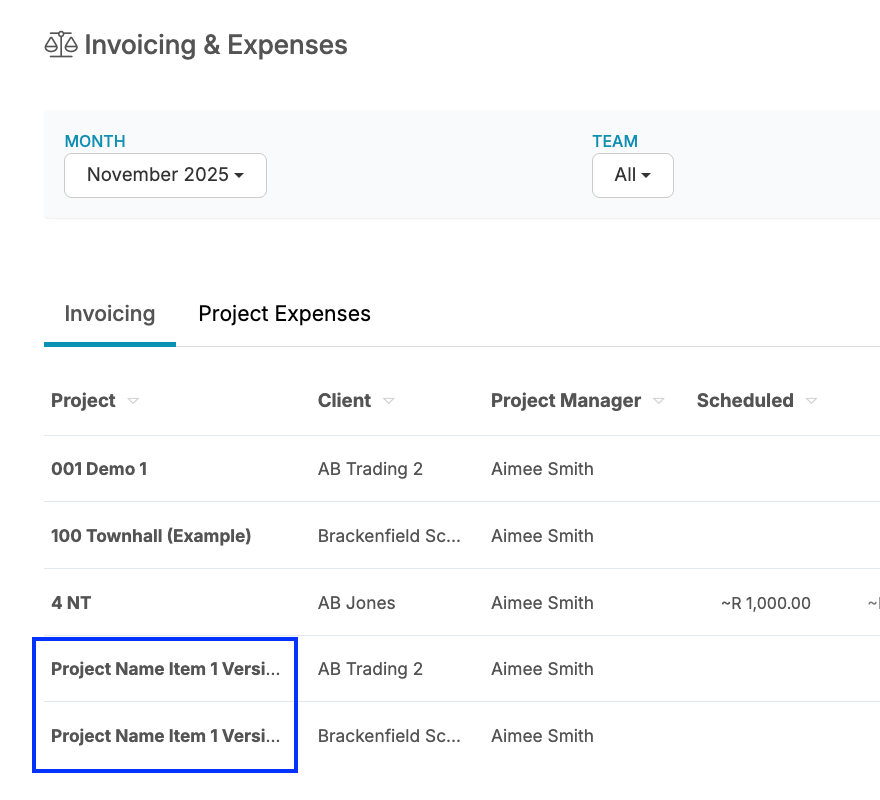Screen dimensions: 880x800
Task: Sort by the Project Manager column header
Action: coord(566,401)
